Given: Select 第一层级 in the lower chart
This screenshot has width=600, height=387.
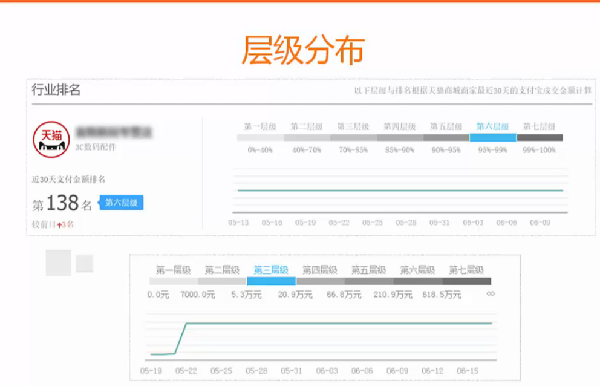Looking at the screenshot, I should (173, 270).
